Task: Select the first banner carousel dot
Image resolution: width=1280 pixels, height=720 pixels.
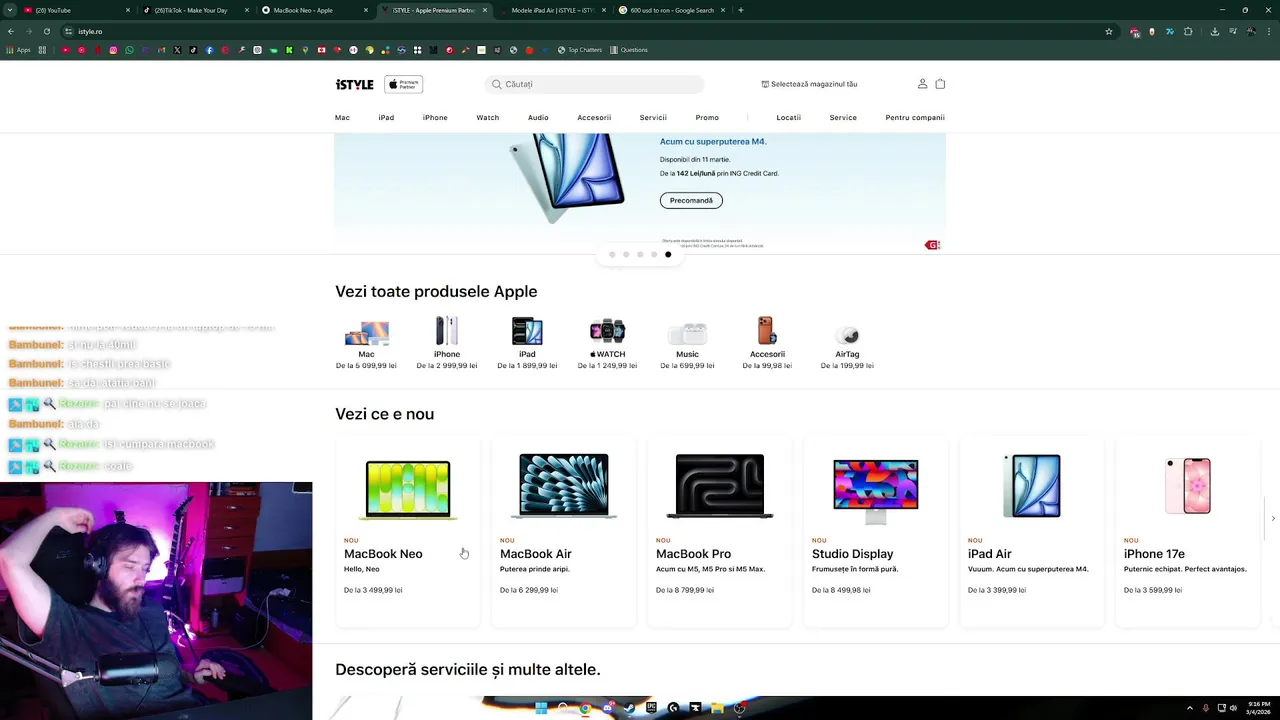Action: [x=612, y=254]
